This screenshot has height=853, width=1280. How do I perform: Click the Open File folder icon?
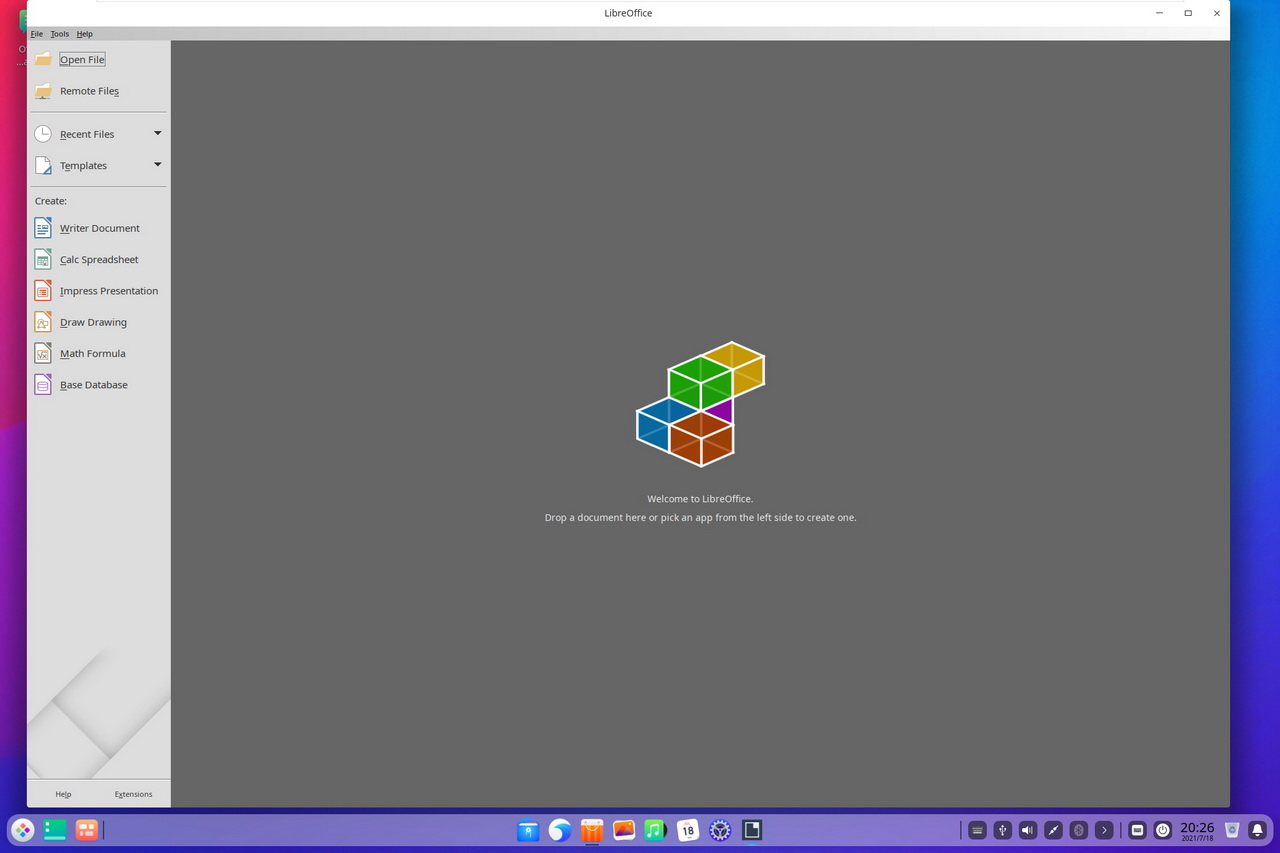coord(43,59)
